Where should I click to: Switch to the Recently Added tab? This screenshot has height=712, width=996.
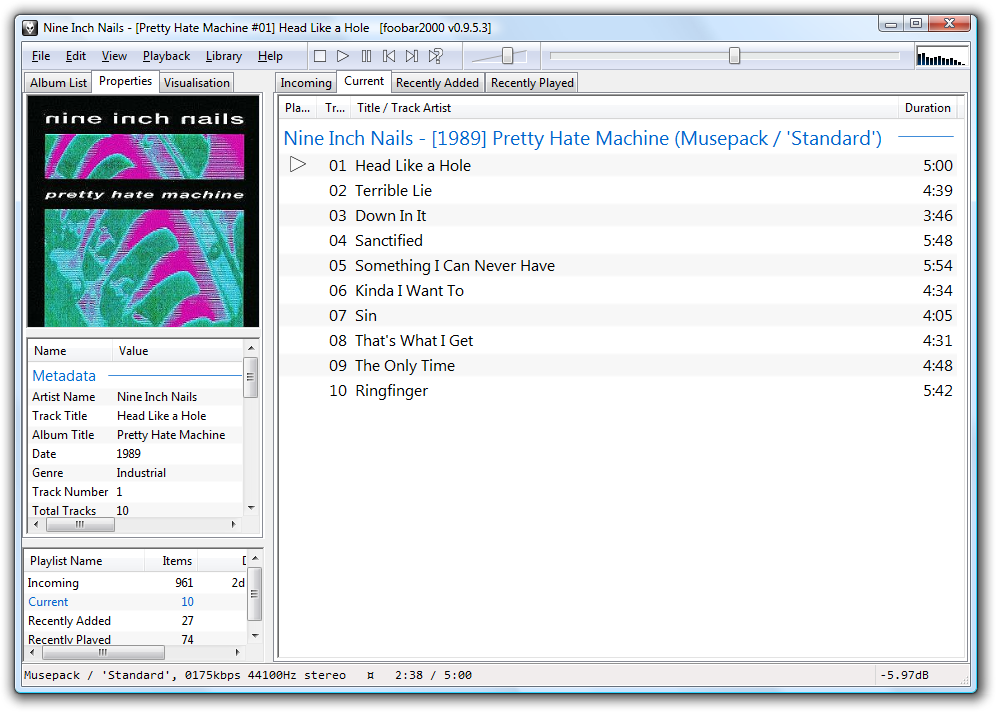coord(437,83)
